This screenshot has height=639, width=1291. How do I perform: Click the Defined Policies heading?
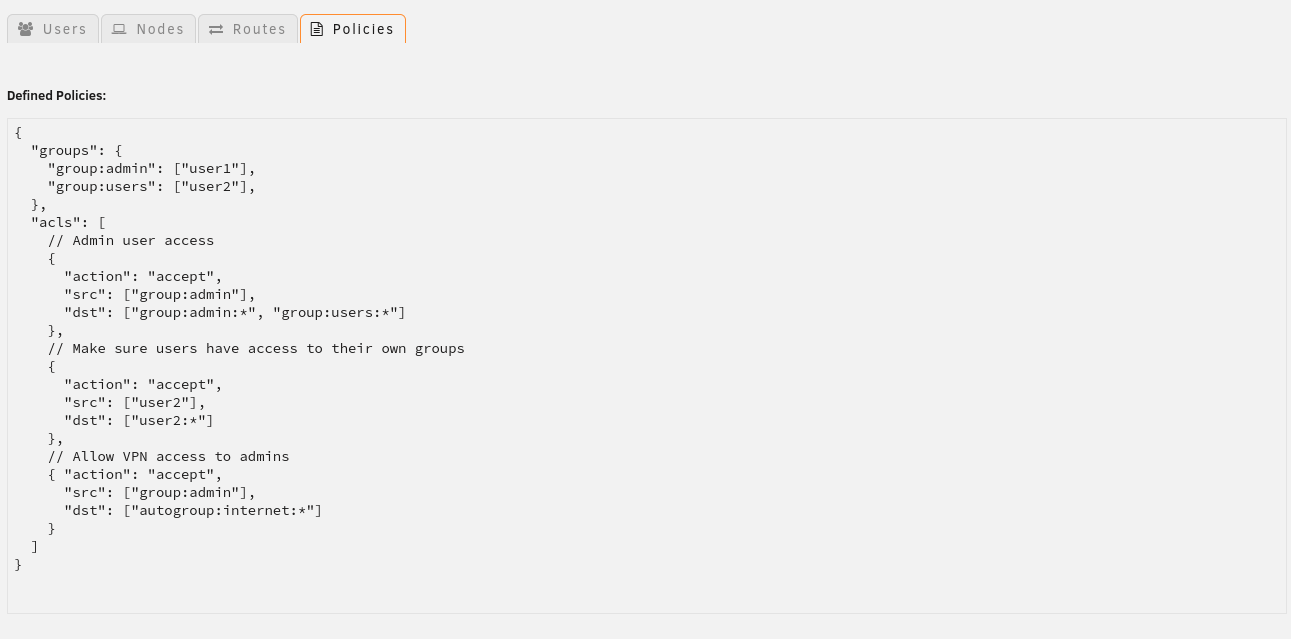click(56, 96)
